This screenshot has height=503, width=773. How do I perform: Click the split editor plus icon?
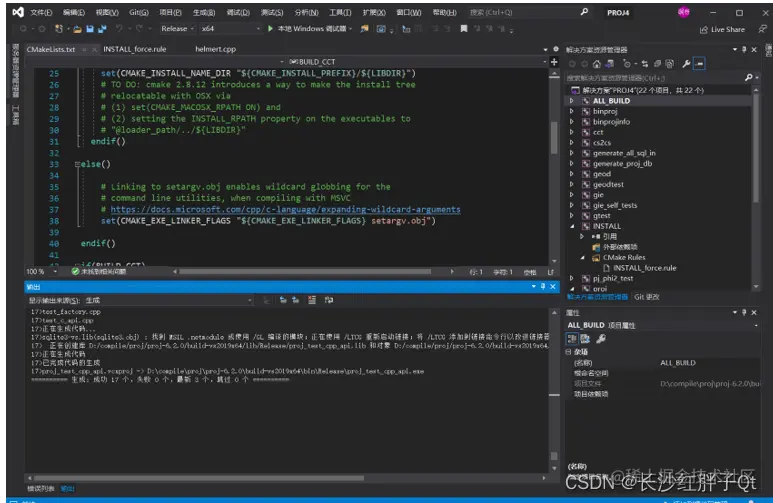click(x=554, y=62)
